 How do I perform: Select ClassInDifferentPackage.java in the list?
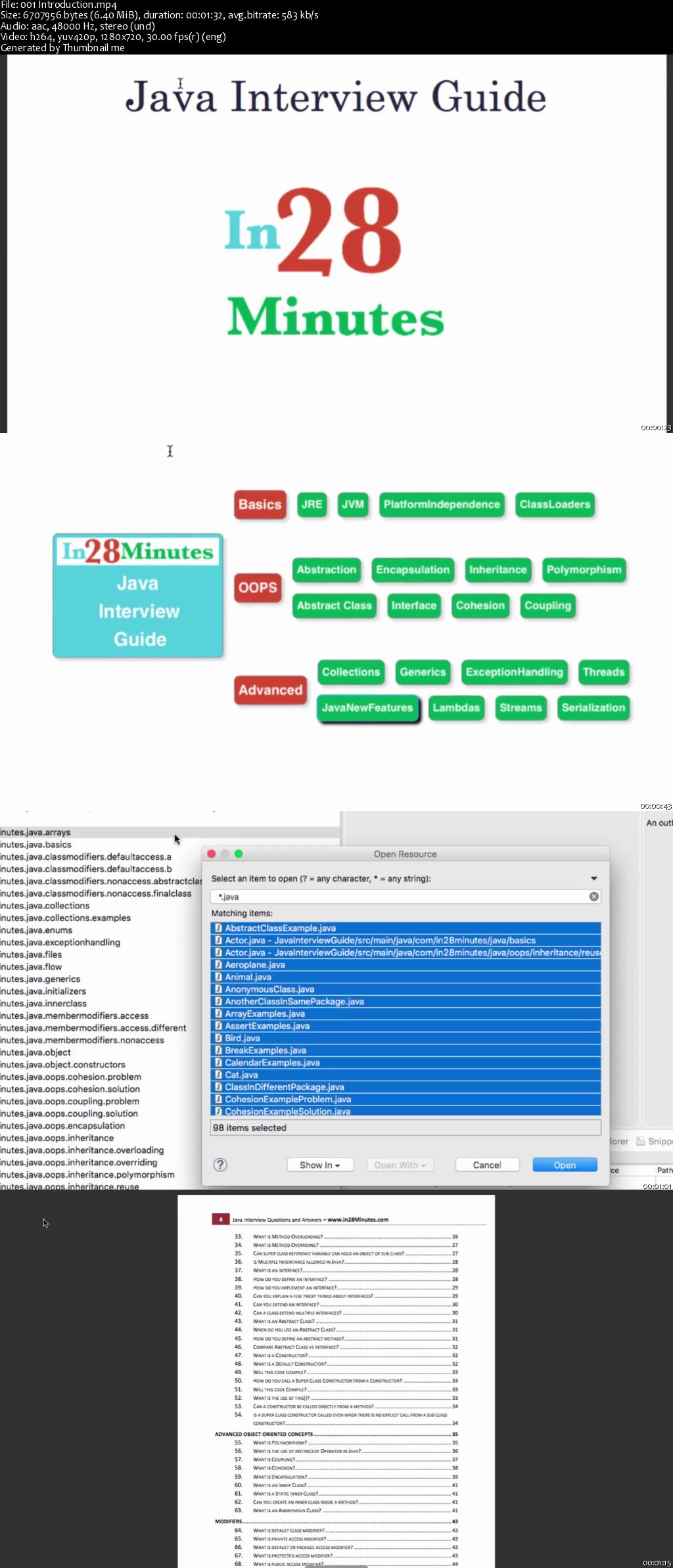point(406,1087)
